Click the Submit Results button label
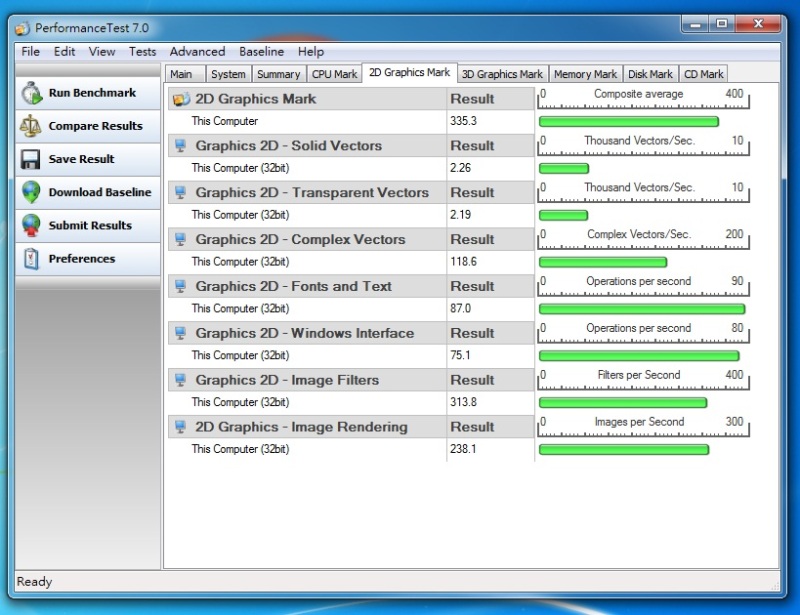This screenshot has width=800, height=615. pos(90,226)
